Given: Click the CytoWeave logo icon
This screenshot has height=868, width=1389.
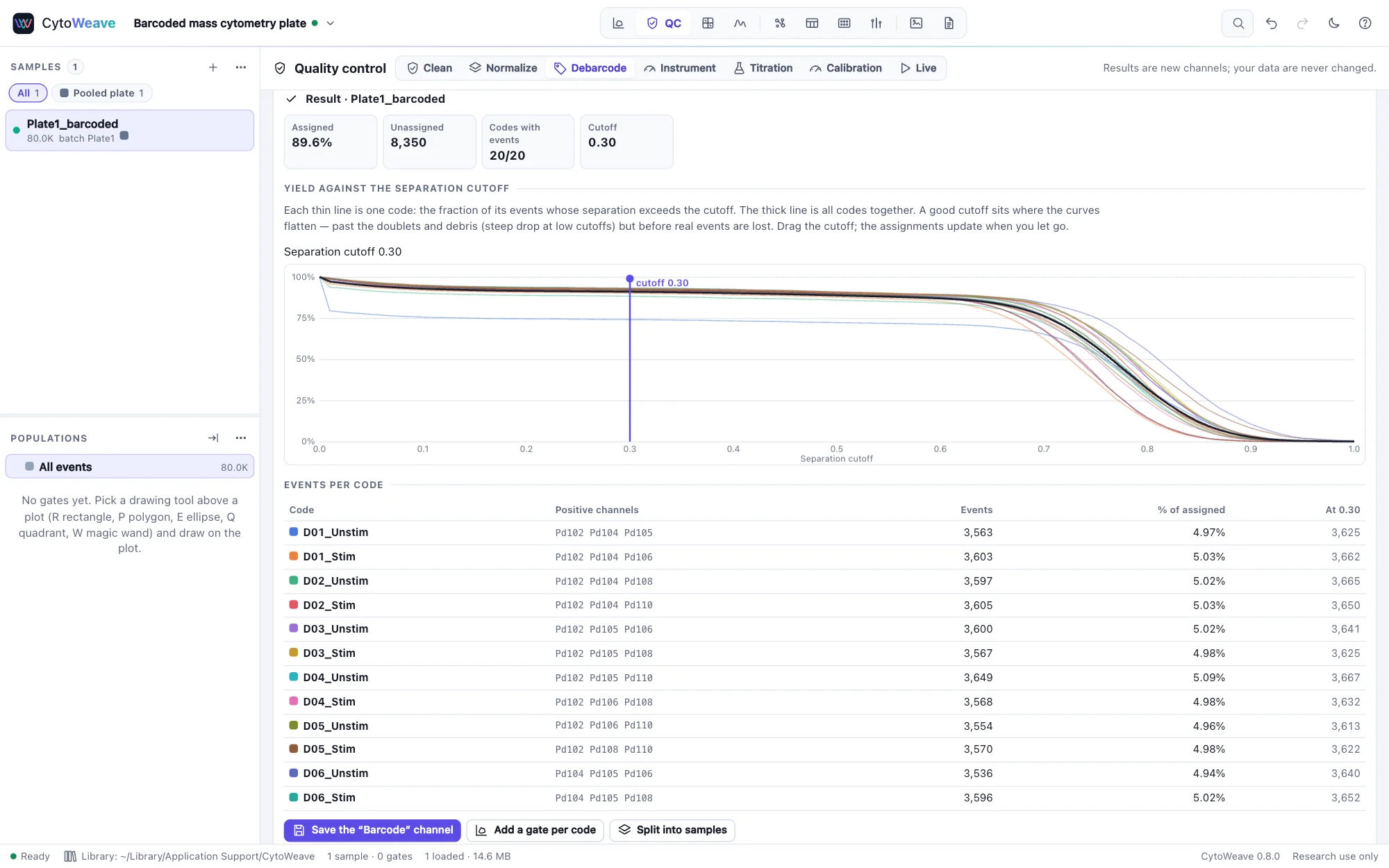Looking at the screenshot, I should 24,23.
